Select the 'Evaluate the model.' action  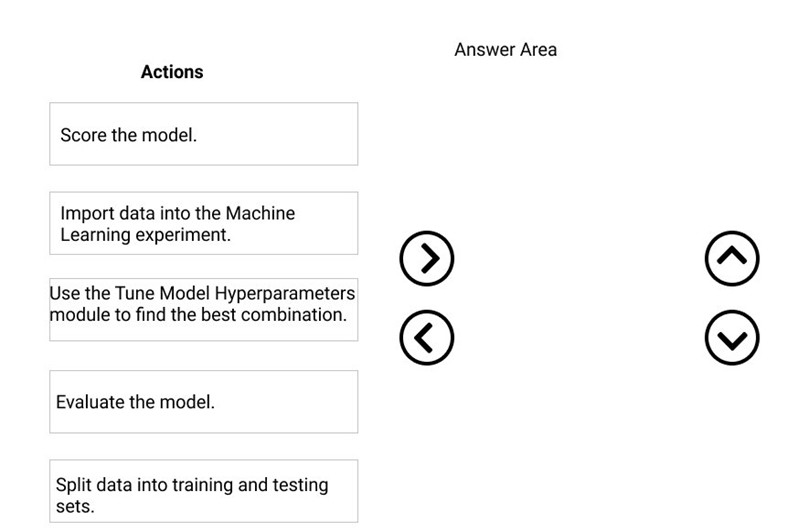coord(204,402)
